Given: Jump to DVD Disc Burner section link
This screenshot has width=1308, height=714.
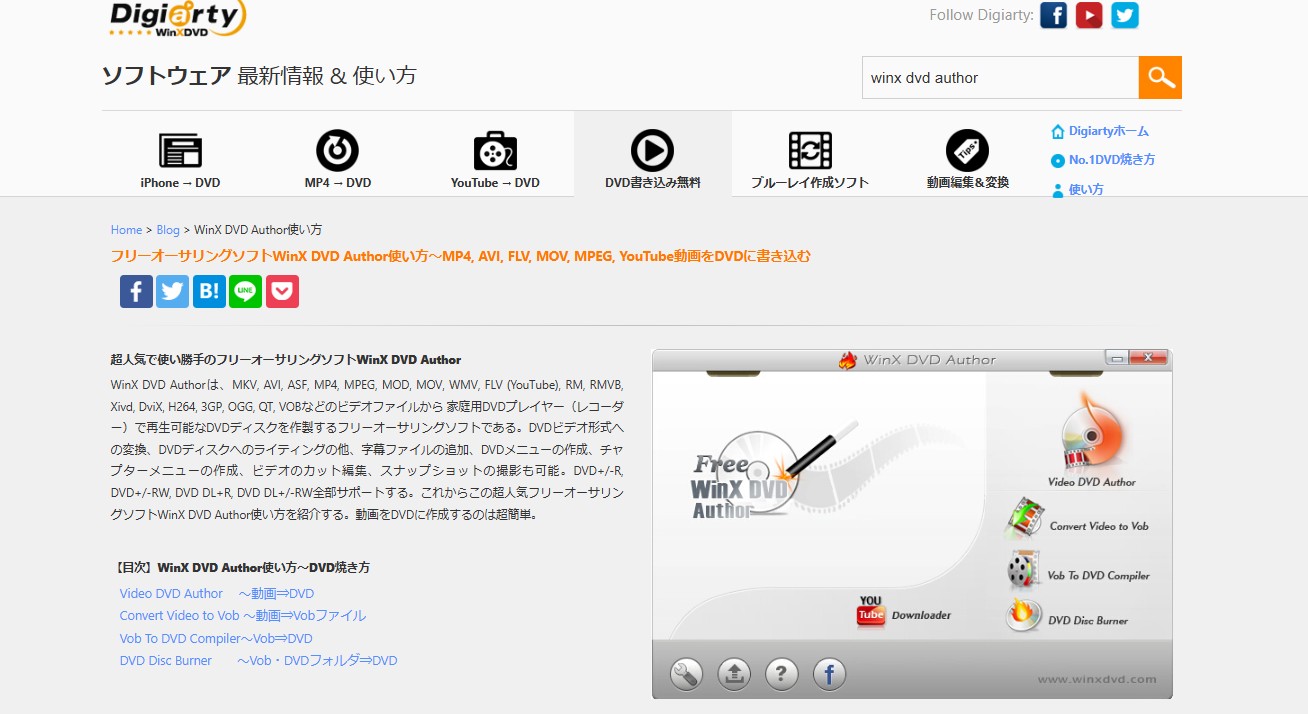Looking at the screenshot, I should (x=258, y=661).
